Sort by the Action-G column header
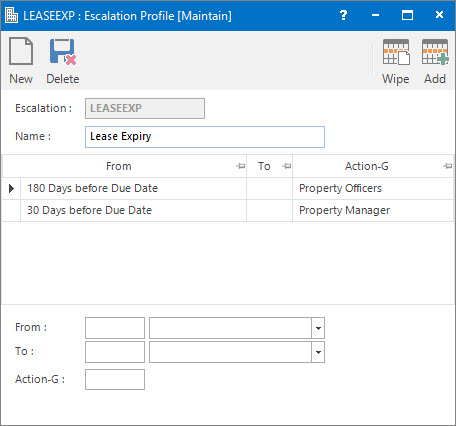456x426 pixels. tap(367, 166)
